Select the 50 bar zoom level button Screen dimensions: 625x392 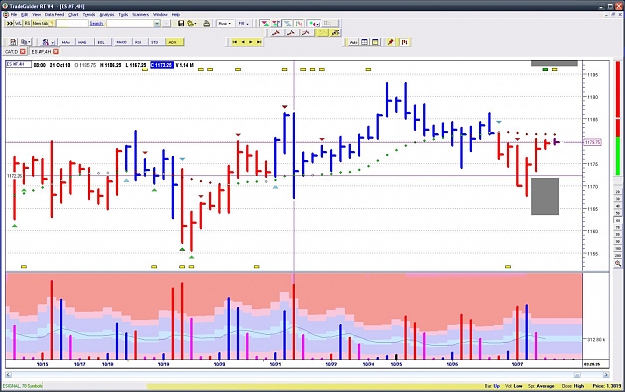618,213
